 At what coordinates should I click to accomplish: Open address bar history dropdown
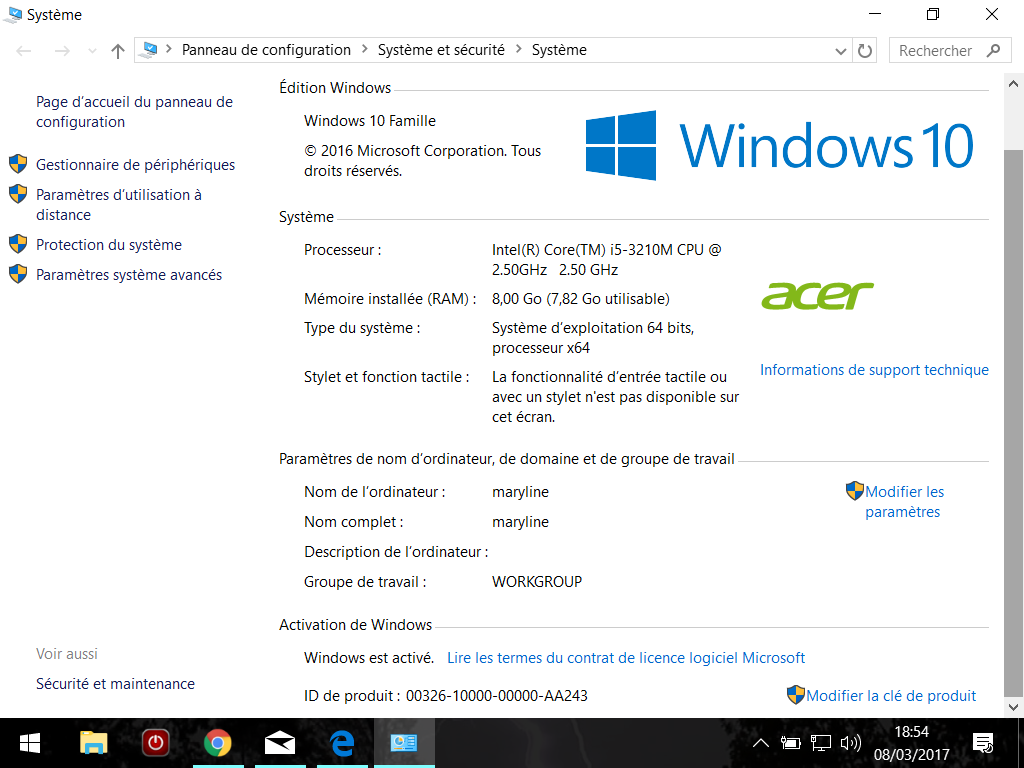pyautogui.click(x=840, y=51)
